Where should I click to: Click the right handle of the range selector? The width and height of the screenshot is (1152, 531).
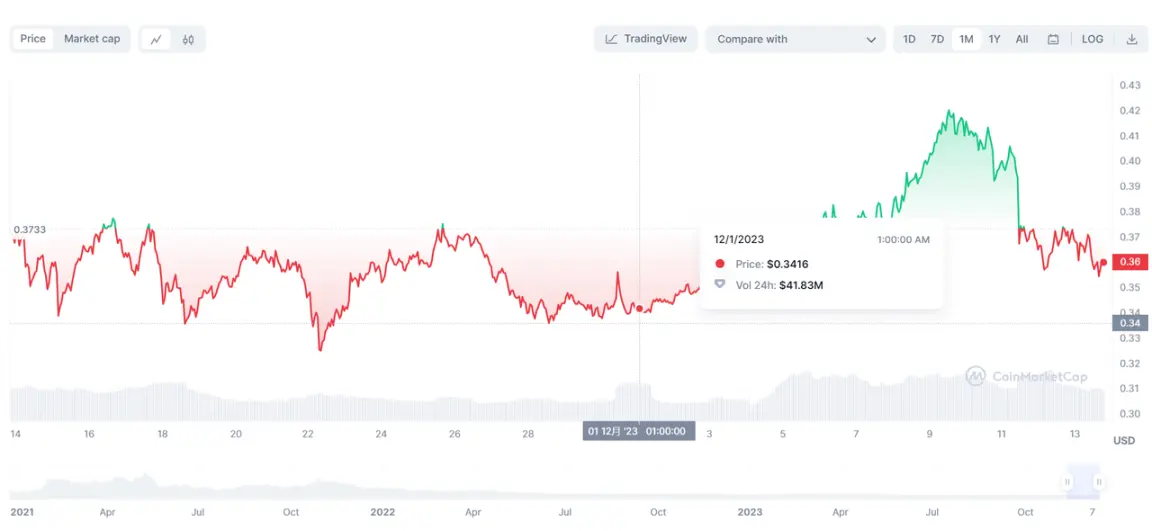1099,481
